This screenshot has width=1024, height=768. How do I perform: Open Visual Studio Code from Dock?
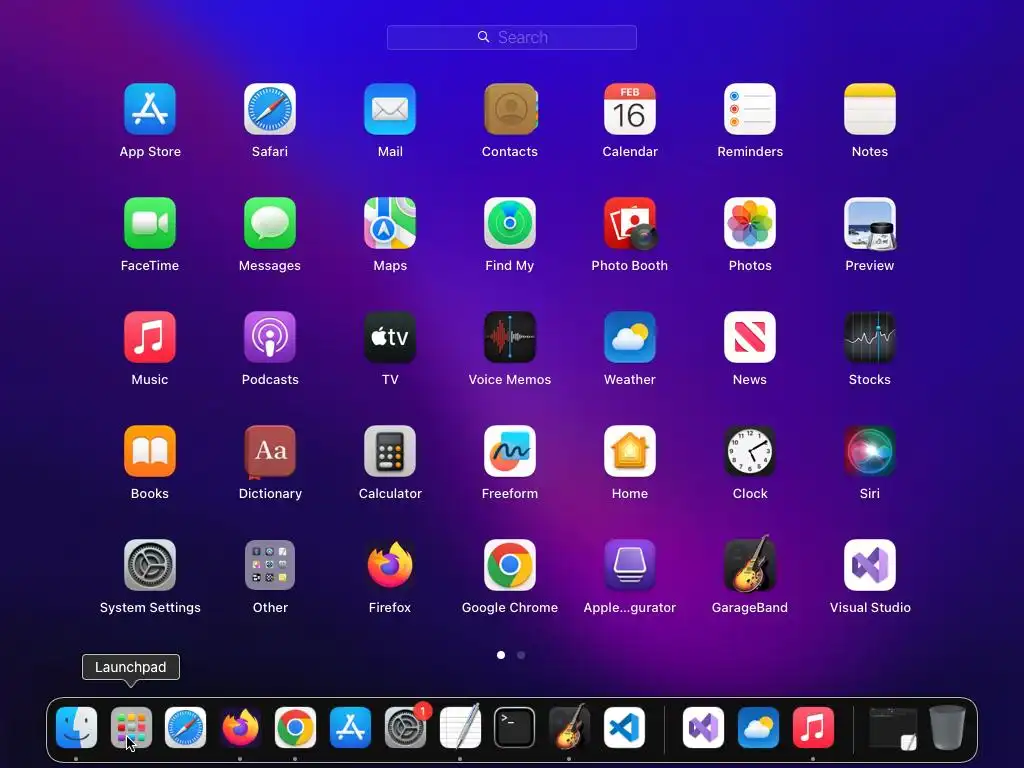(x=624, y=728)
